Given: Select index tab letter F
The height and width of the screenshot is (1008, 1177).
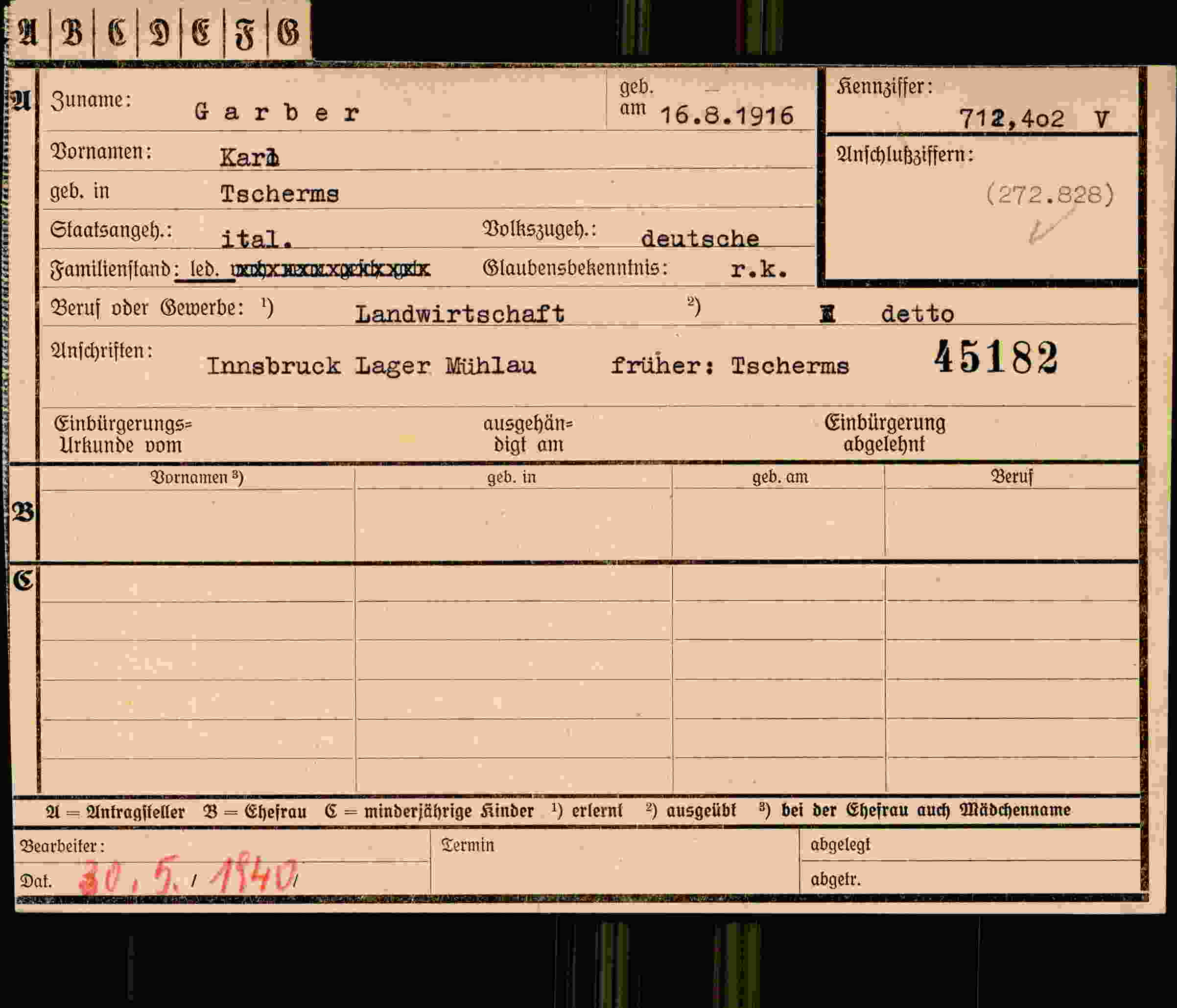Looking at the screenshot, I should pos(245,34).
